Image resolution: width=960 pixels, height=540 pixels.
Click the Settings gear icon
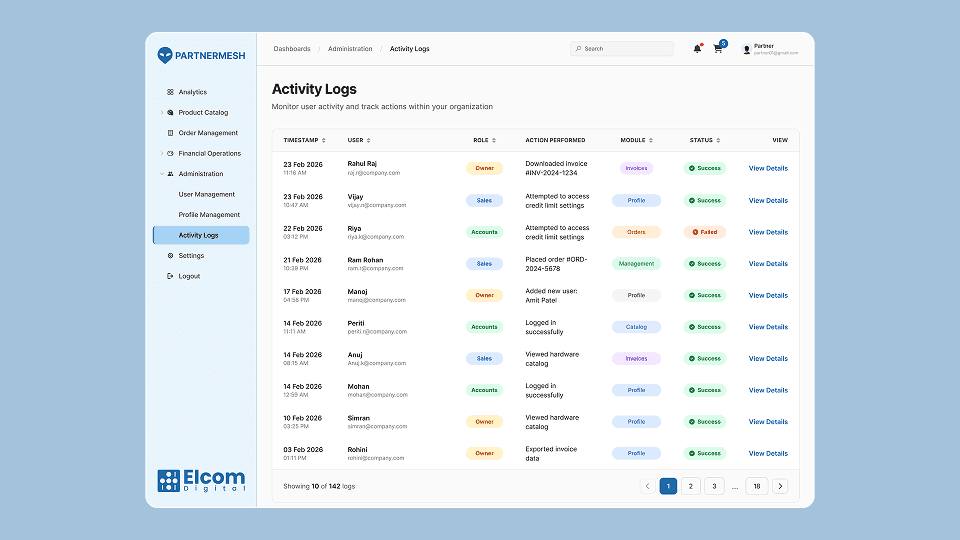pos(170,256)
